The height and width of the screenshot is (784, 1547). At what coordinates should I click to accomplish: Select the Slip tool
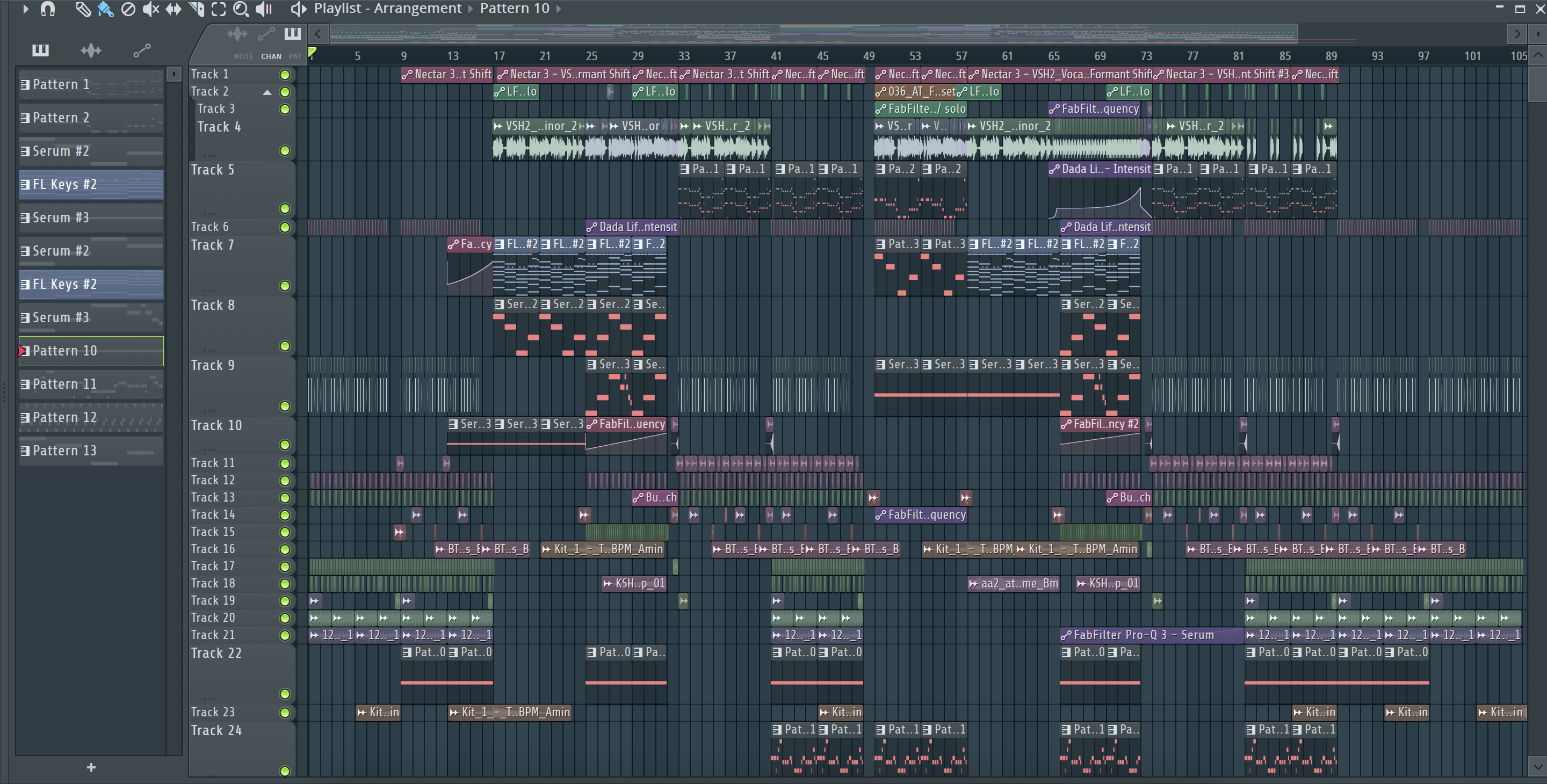point(174,9)
